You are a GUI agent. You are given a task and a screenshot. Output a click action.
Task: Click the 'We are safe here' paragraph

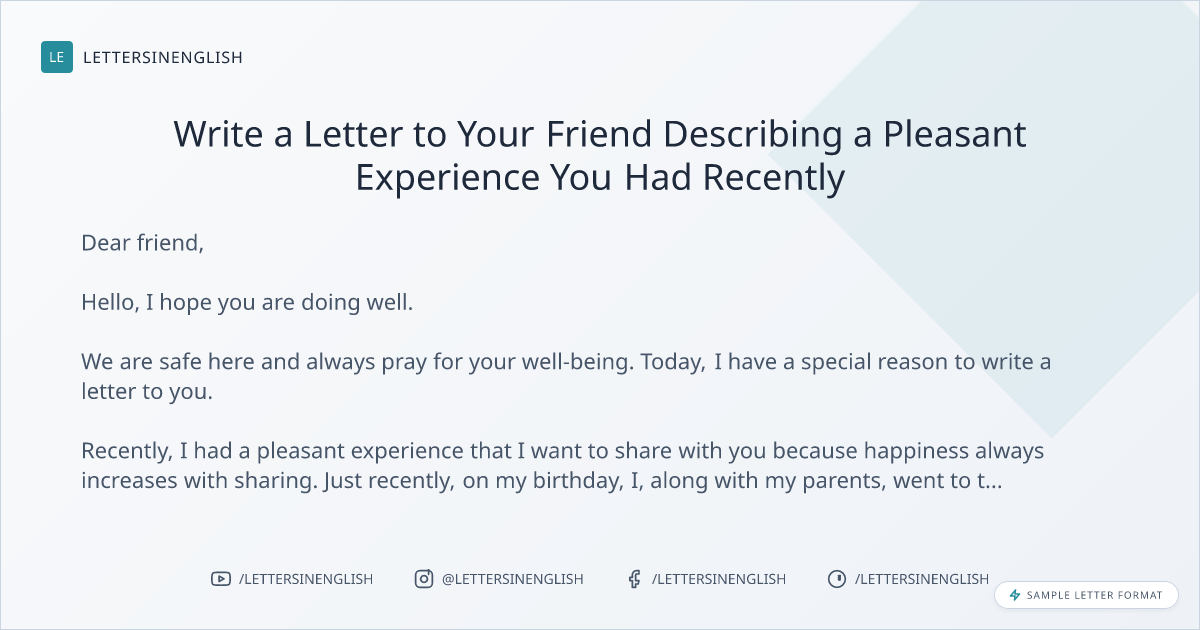tap(565, 362)
